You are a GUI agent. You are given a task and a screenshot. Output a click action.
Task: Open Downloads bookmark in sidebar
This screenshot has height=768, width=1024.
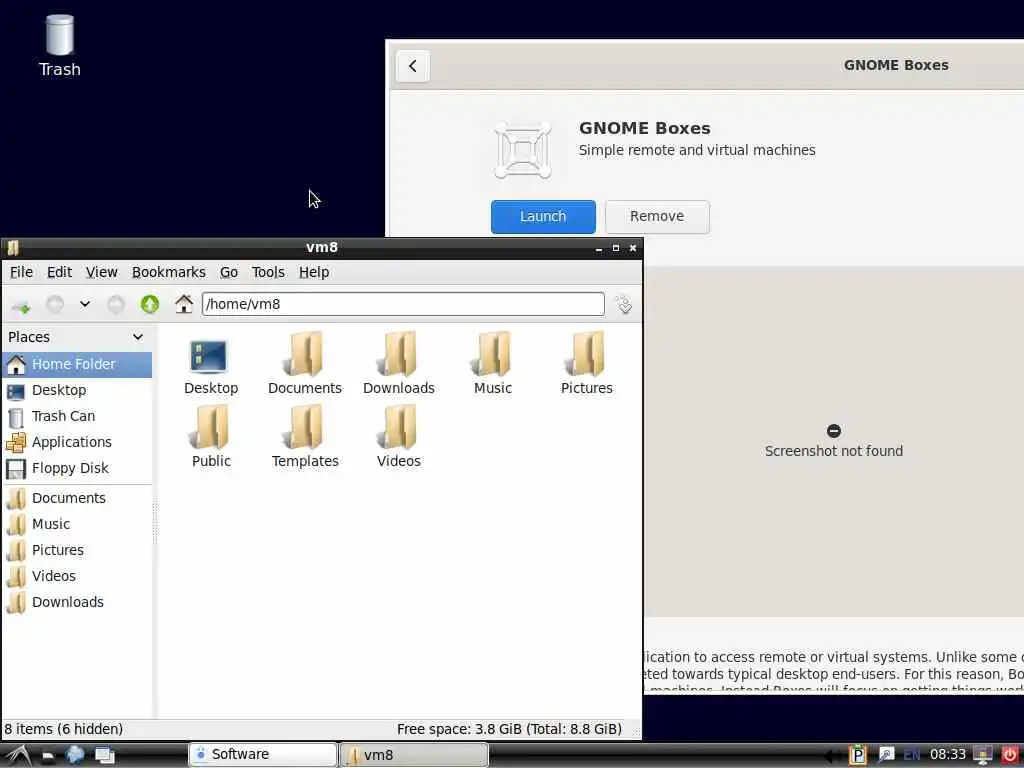pyautogui.click(x=77, y=603)
